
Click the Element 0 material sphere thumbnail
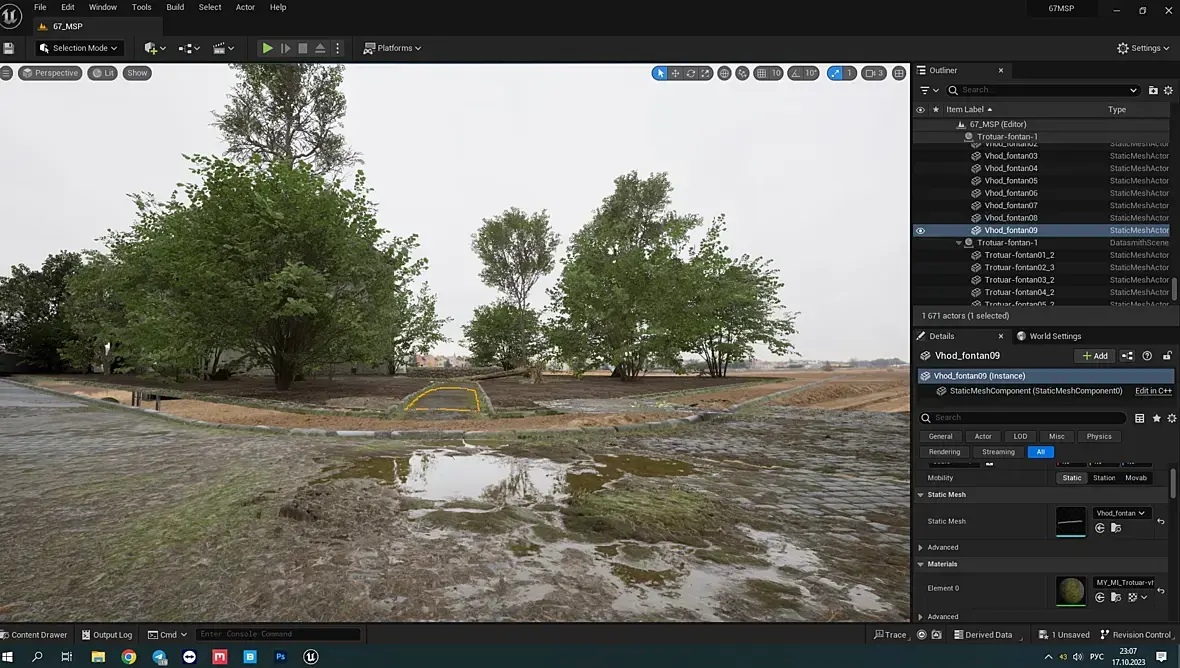pyautogui.click(x=1070, y=591)
